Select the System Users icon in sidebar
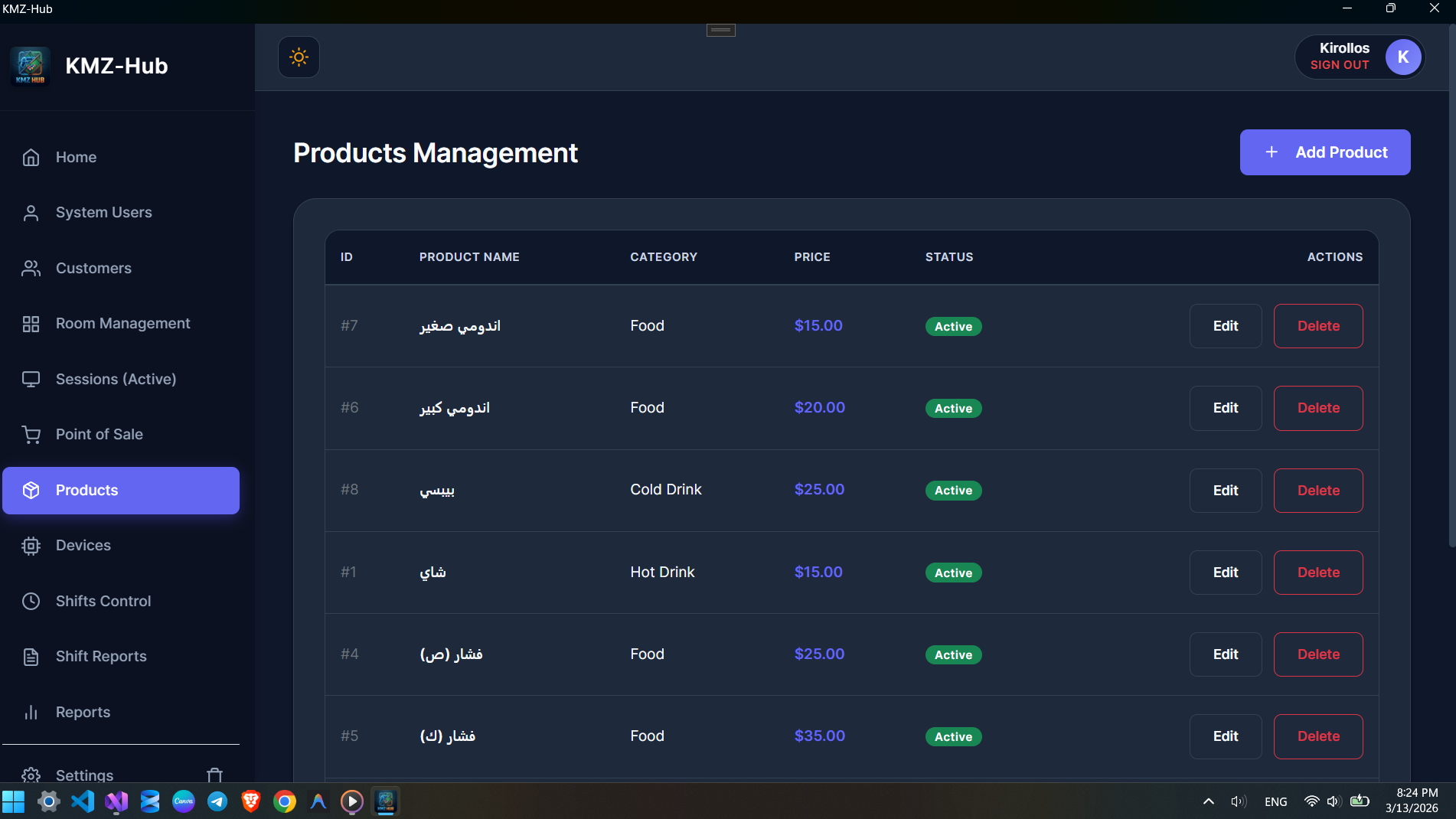The height and width of the screenshot is (819, 1456). pyautogui.click(x=31, y=212)
